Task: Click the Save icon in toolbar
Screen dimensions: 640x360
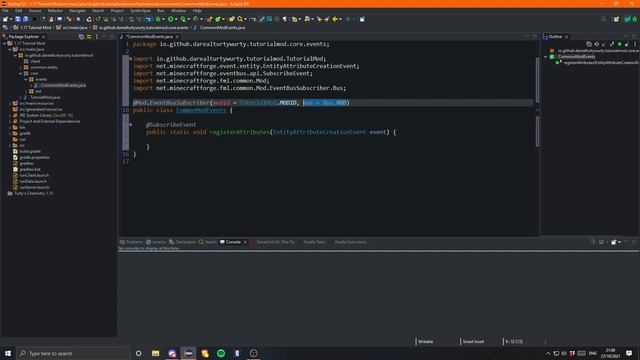Action: click(x=18, y=19)
